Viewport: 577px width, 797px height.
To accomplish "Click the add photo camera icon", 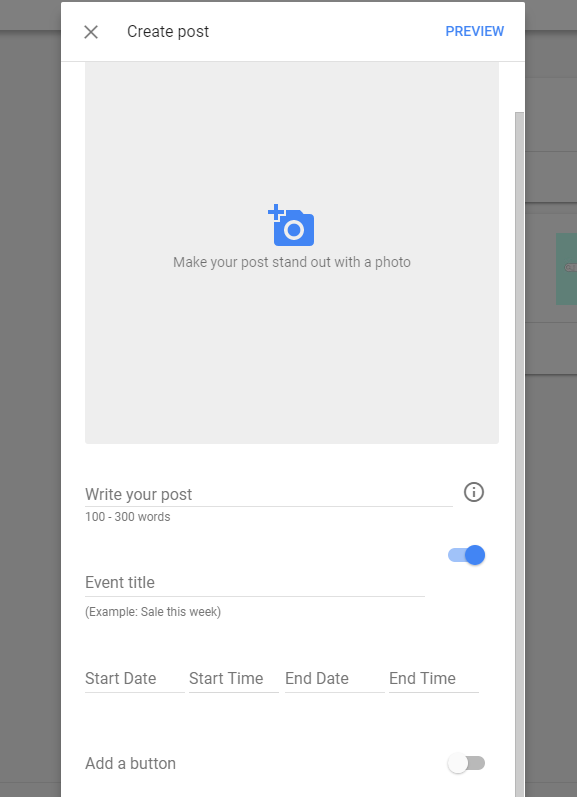I will click(291, 225).
